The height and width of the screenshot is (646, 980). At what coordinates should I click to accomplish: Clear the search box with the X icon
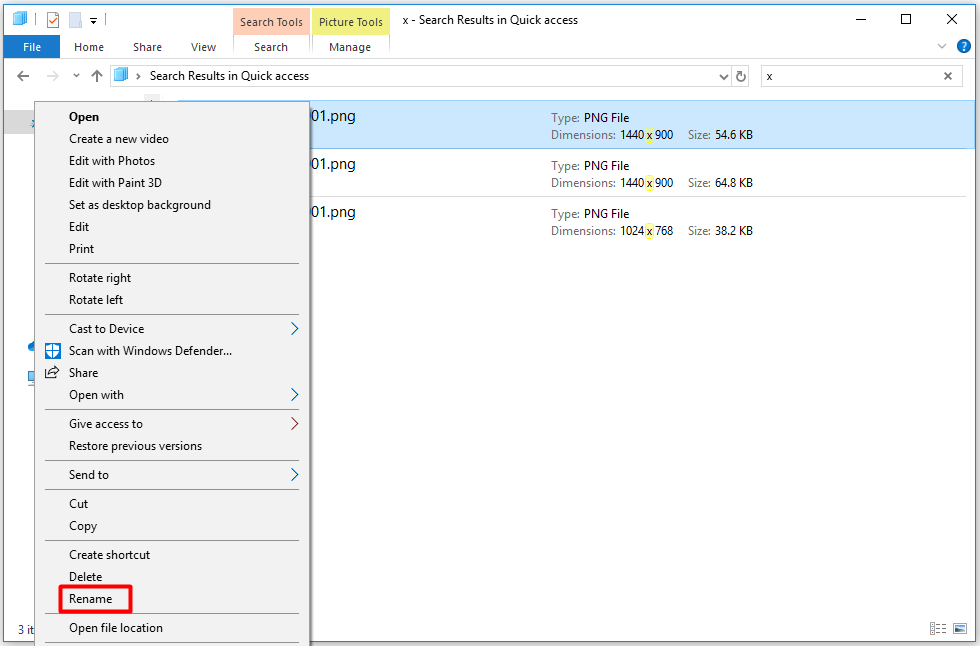pos(948,76)
